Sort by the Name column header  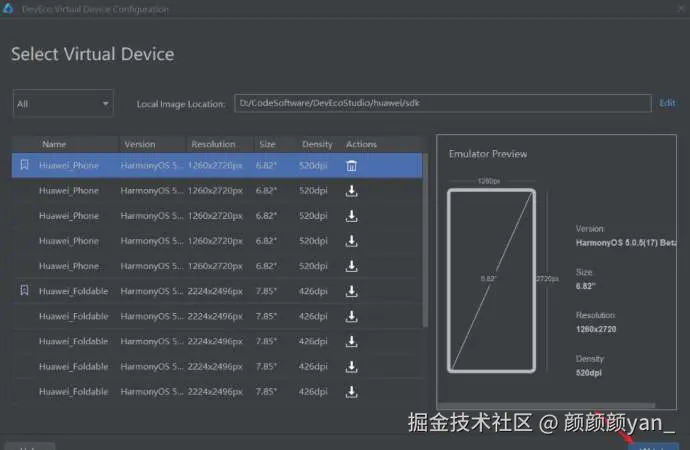(x=54, y=144)
